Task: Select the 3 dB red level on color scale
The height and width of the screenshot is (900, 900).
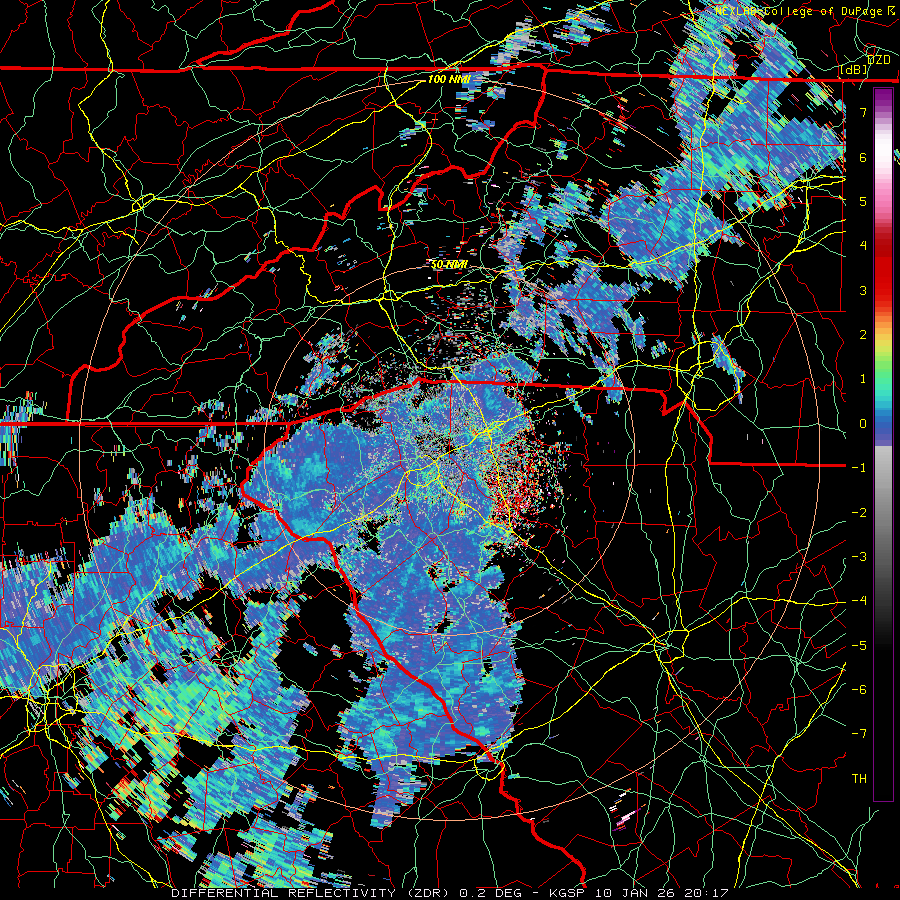Action: point(863,290)
